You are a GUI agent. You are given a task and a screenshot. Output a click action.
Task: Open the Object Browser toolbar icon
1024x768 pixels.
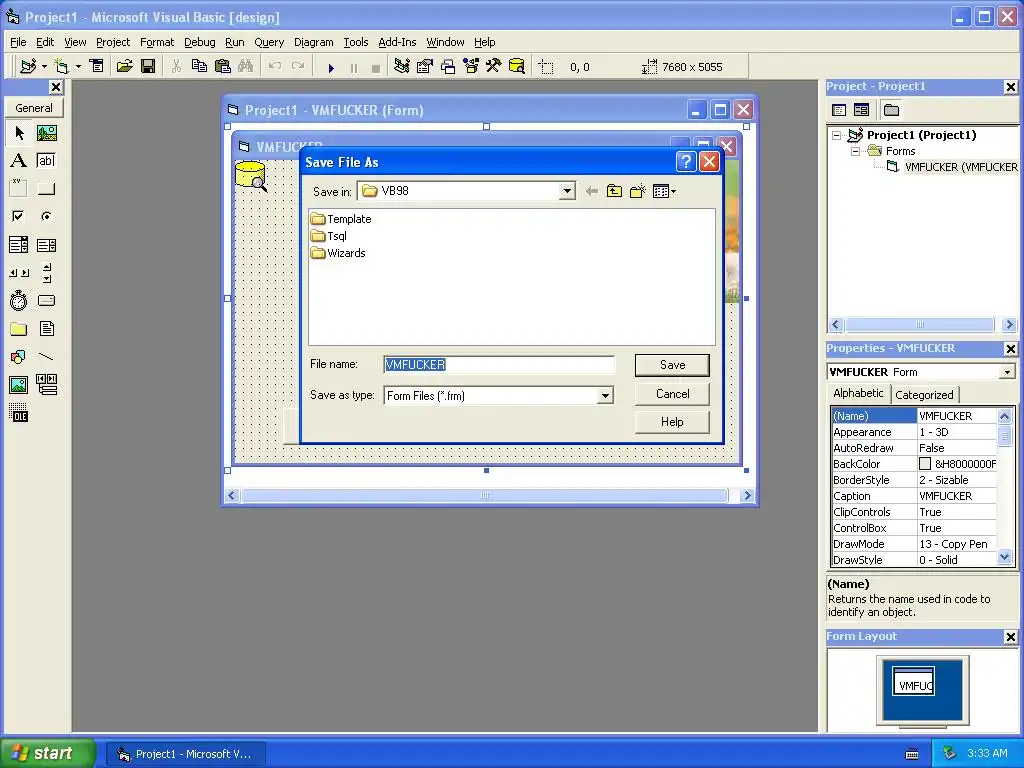[x=470, y=67]
